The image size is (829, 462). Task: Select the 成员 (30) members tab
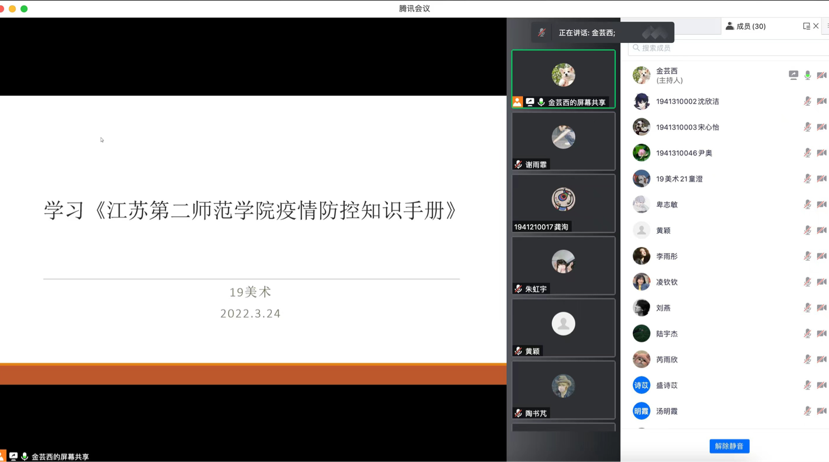[746, 26]
